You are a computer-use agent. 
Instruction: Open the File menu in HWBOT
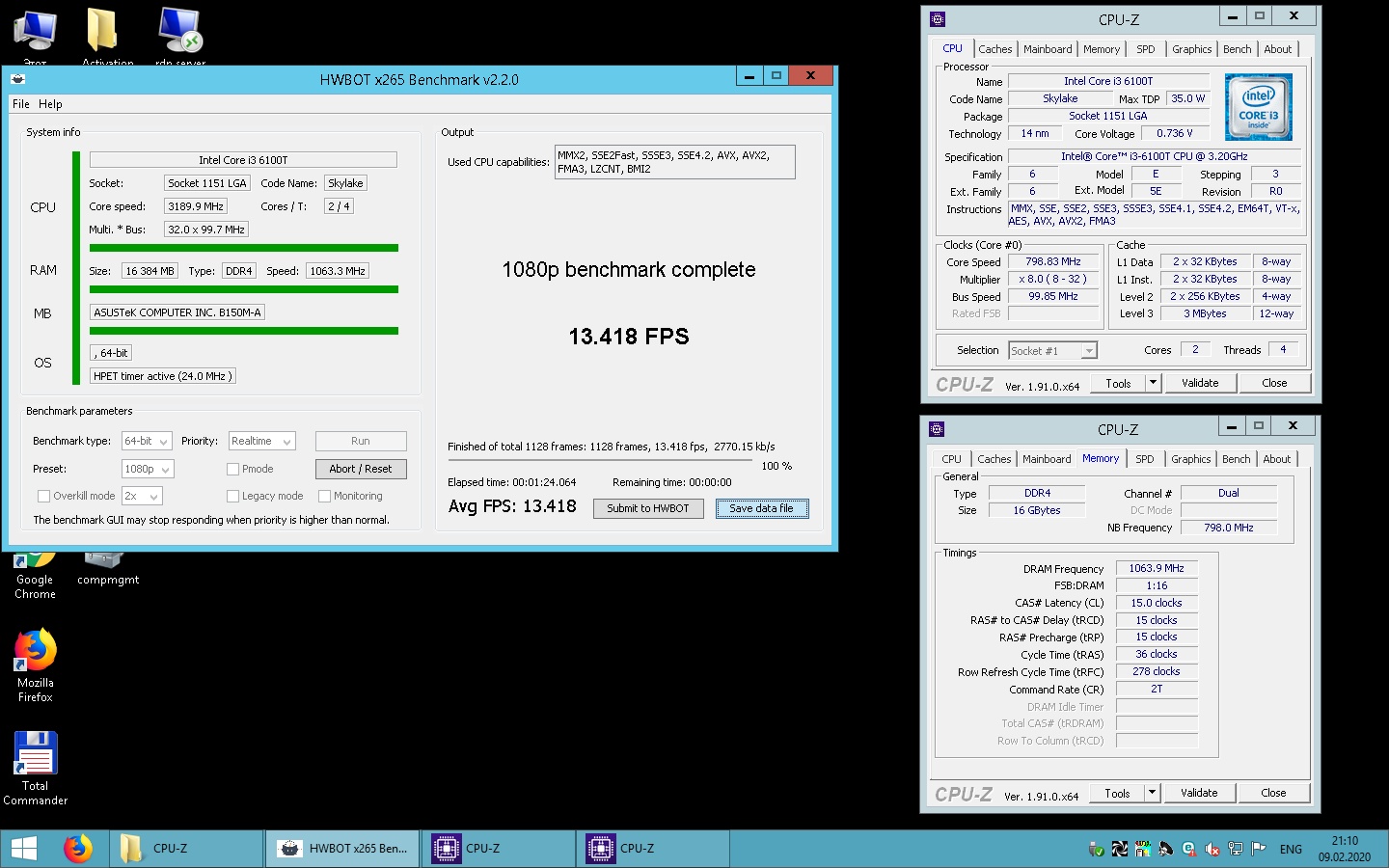[21, 104]
